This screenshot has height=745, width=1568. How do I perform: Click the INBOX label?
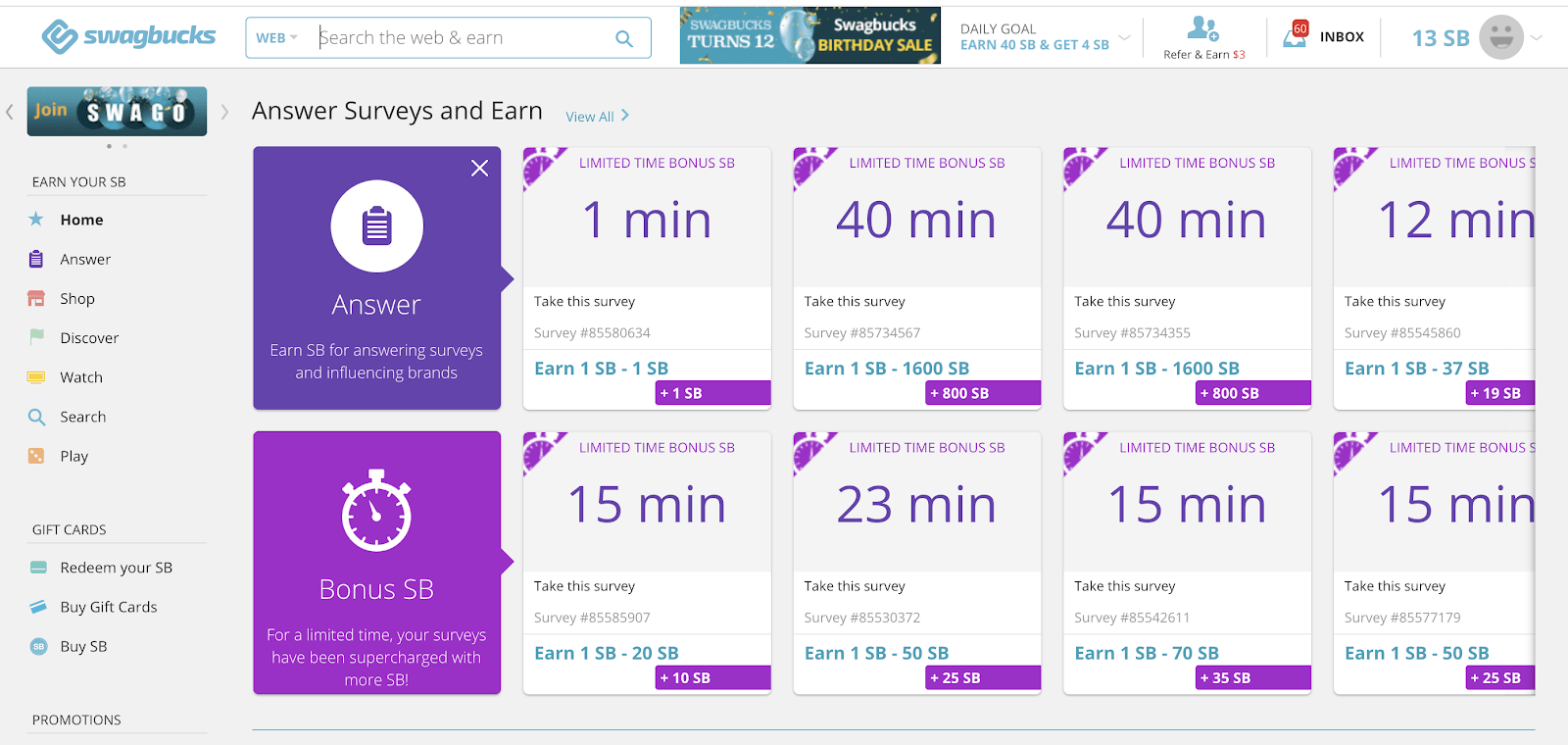[1342, 37]
